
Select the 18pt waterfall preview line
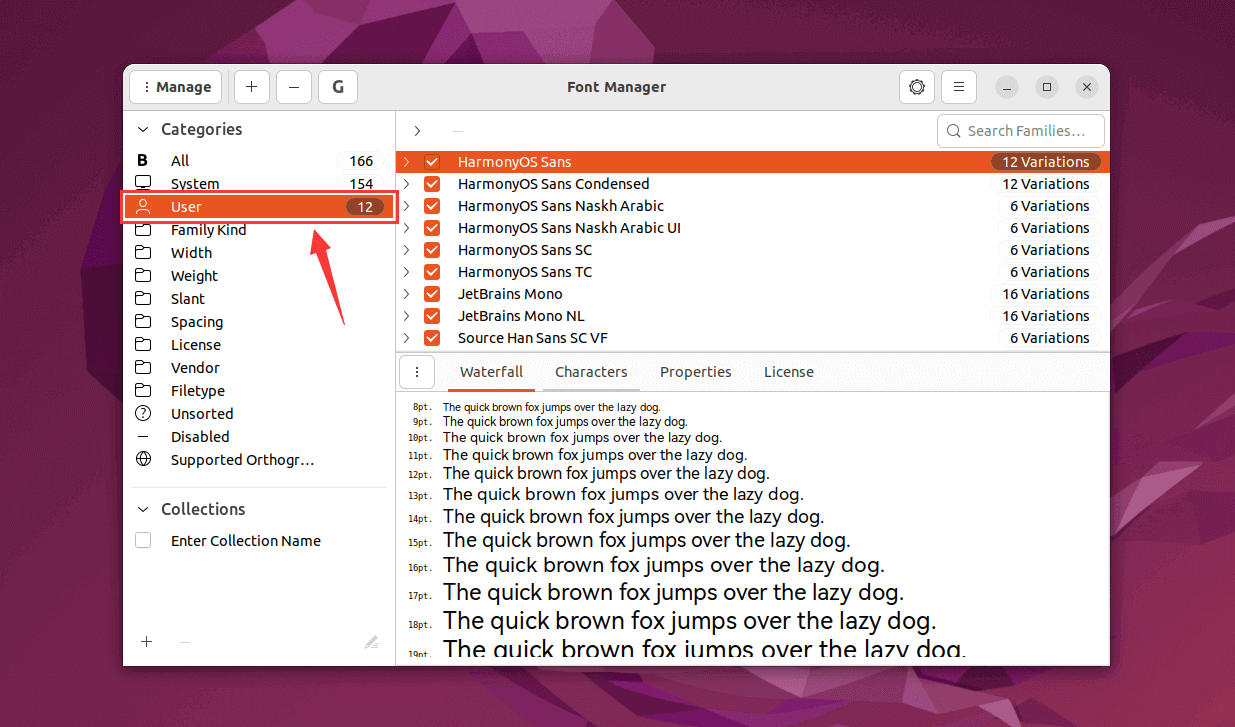click(690, 621)
